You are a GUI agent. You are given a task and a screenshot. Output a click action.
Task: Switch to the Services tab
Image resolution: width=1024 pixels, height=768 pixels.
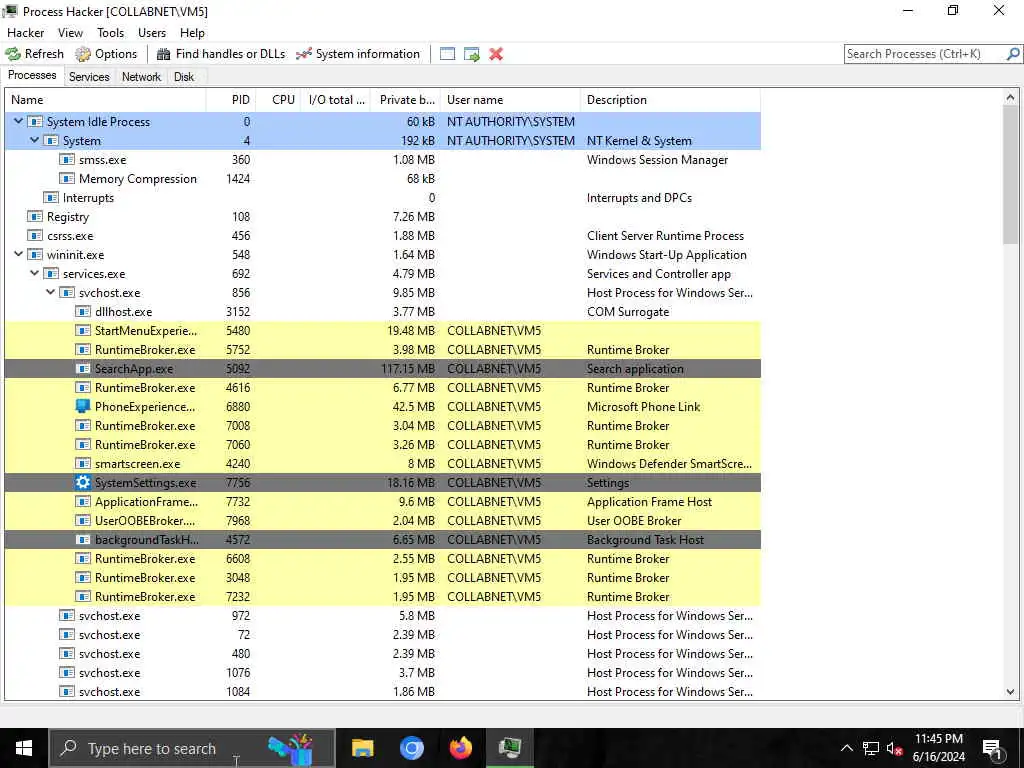89,76
